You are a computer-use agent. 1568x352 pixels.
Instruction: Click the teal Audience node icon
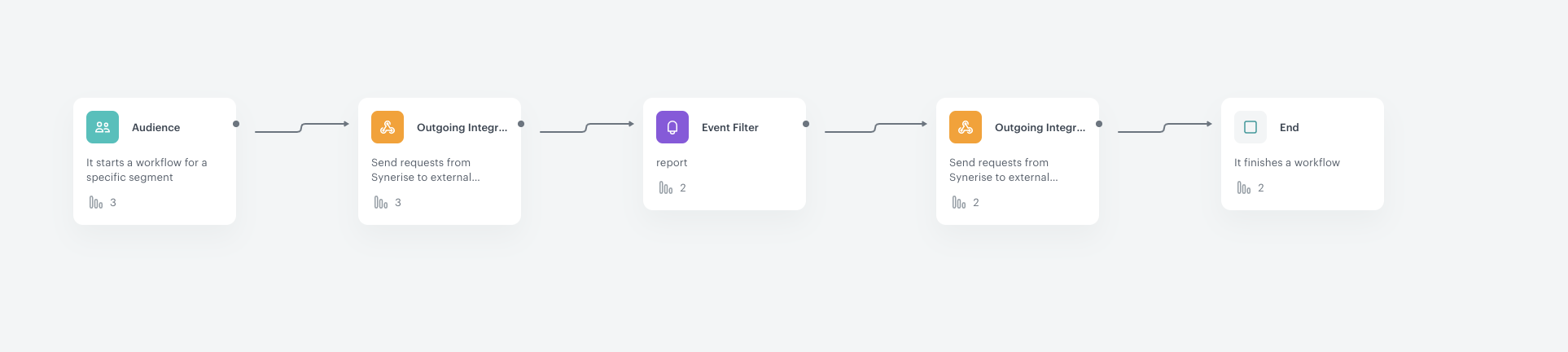[103, 127]
